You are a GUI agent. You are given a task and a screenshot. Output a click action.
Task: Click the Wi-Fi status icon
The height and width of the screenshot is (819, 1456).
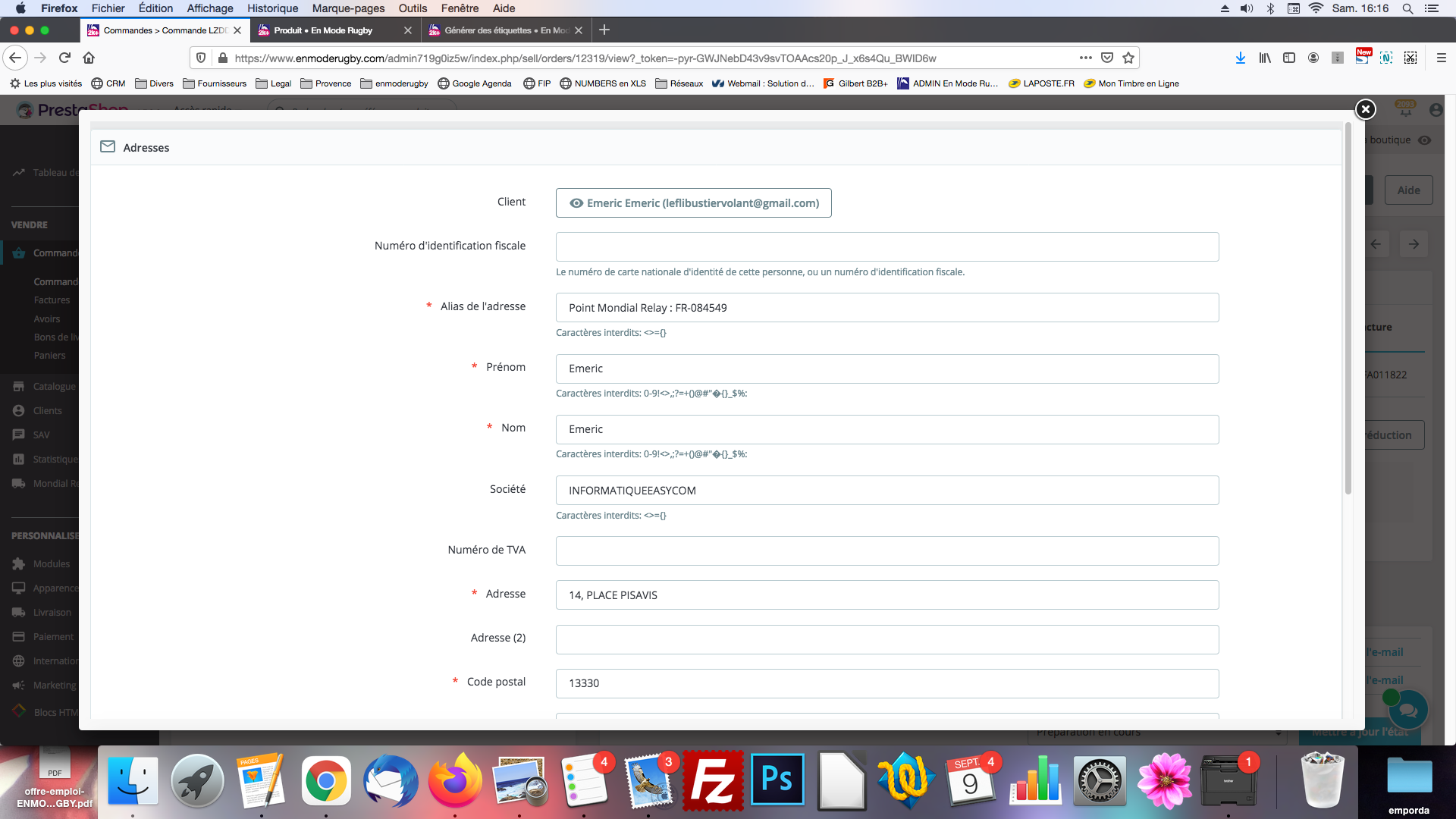click(1316, 8)
